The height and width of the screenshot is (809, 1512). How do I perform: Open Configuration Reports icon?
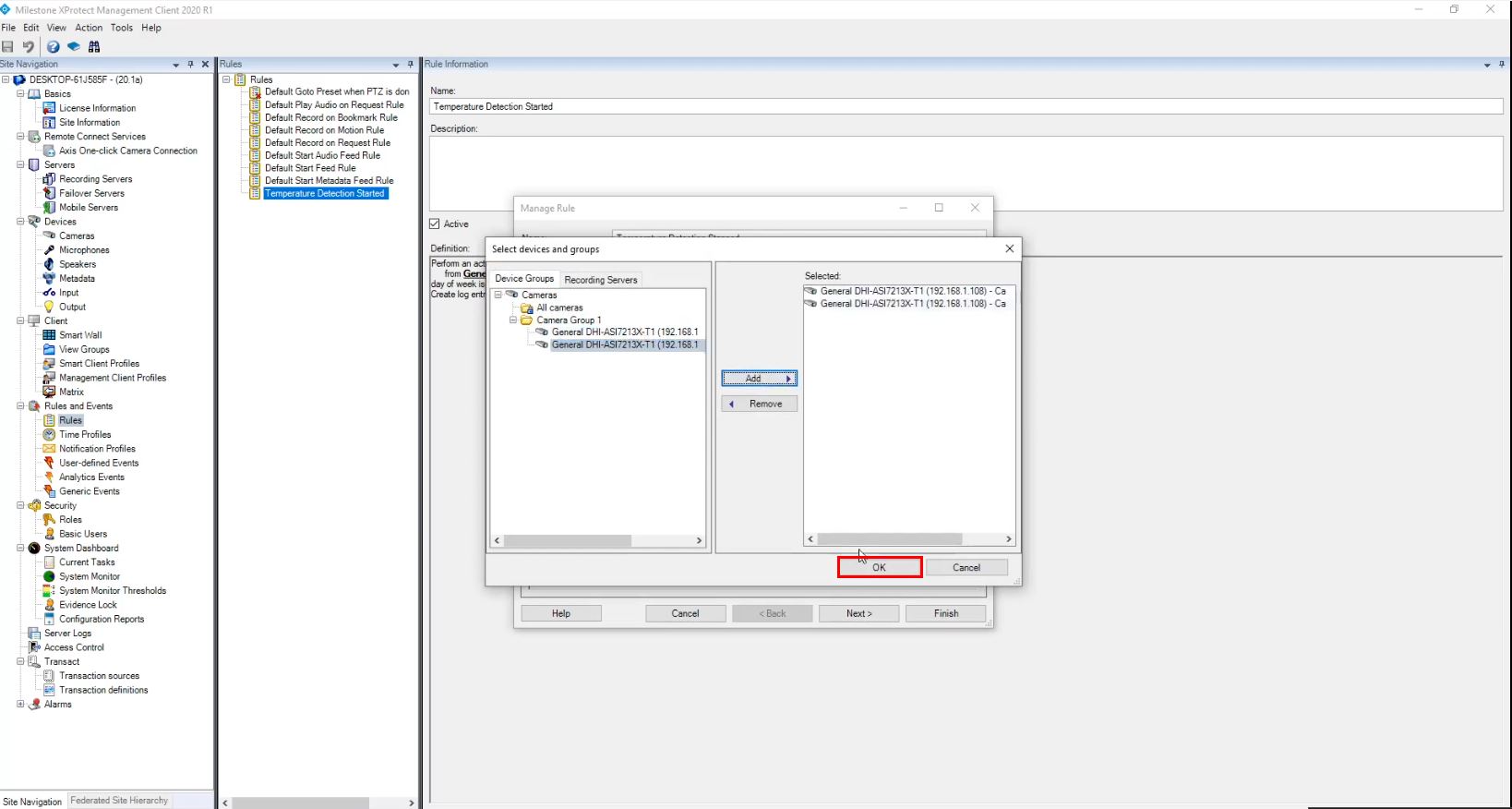click(50, 619)
